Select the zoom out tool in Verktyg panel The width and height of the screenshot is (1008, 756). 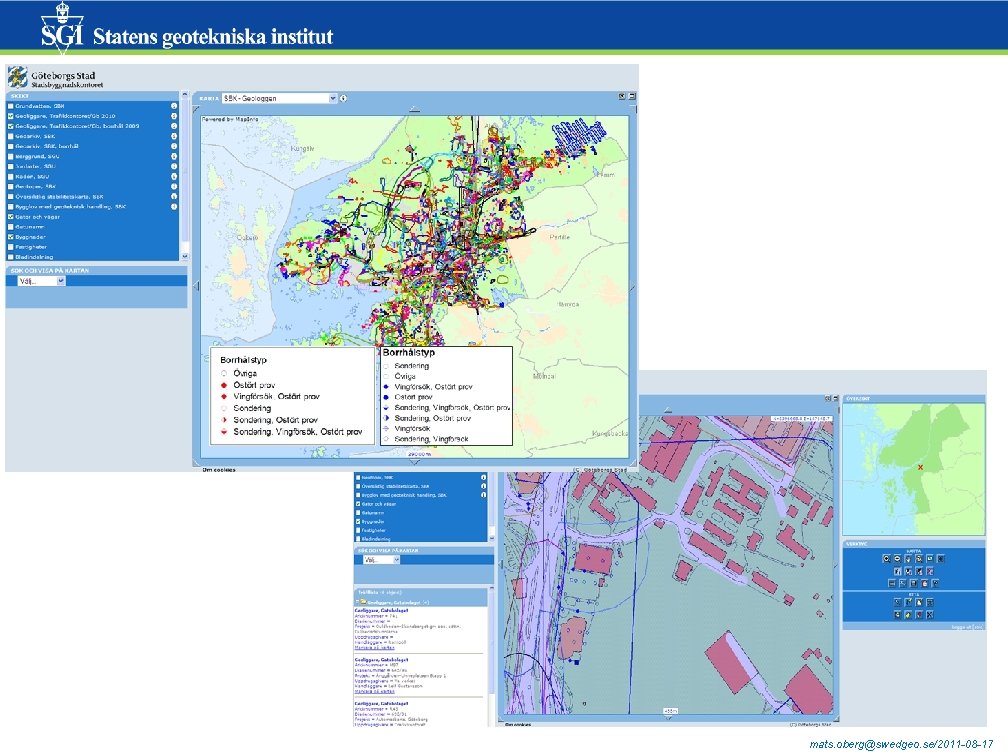point(897,559)
